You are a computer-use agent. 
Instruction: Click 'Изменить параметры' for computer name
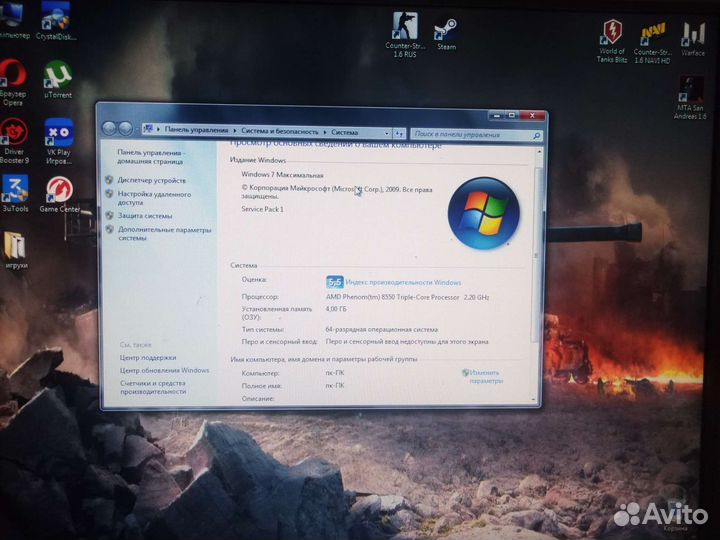click(x=485, y=376)
